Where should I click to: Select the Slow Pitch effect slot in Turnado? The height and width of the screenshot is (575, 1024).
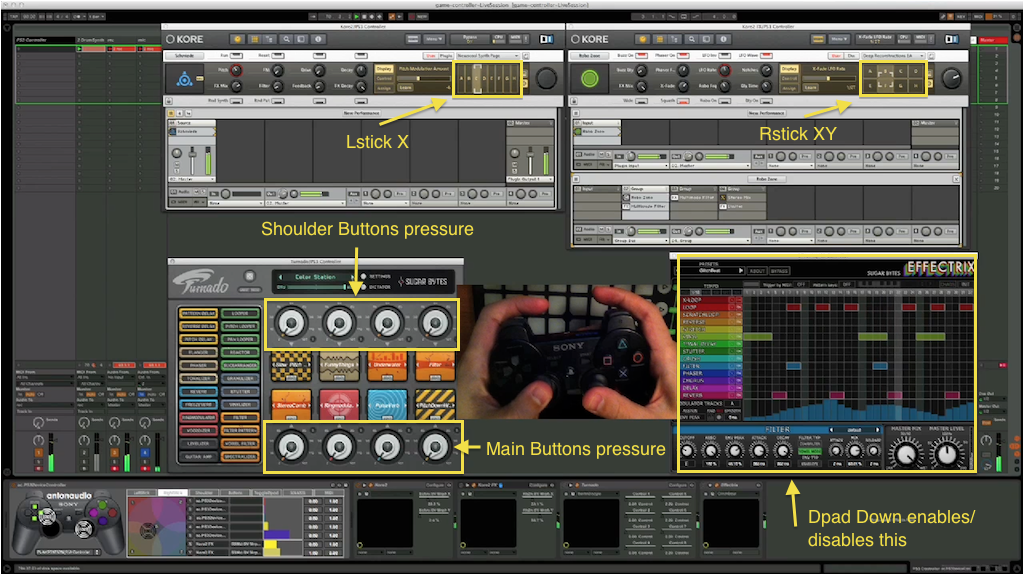[291, 367]
